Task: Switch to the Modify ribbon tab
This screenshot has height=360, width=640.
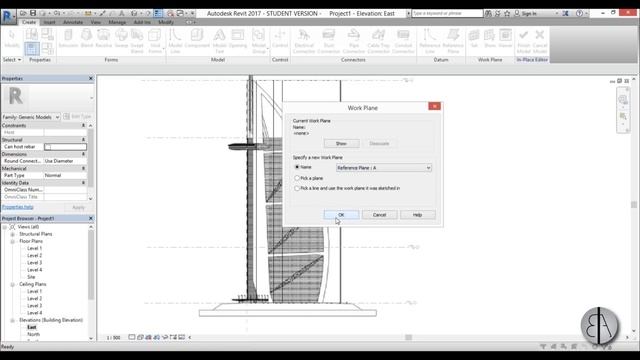Action: point(166,22)
